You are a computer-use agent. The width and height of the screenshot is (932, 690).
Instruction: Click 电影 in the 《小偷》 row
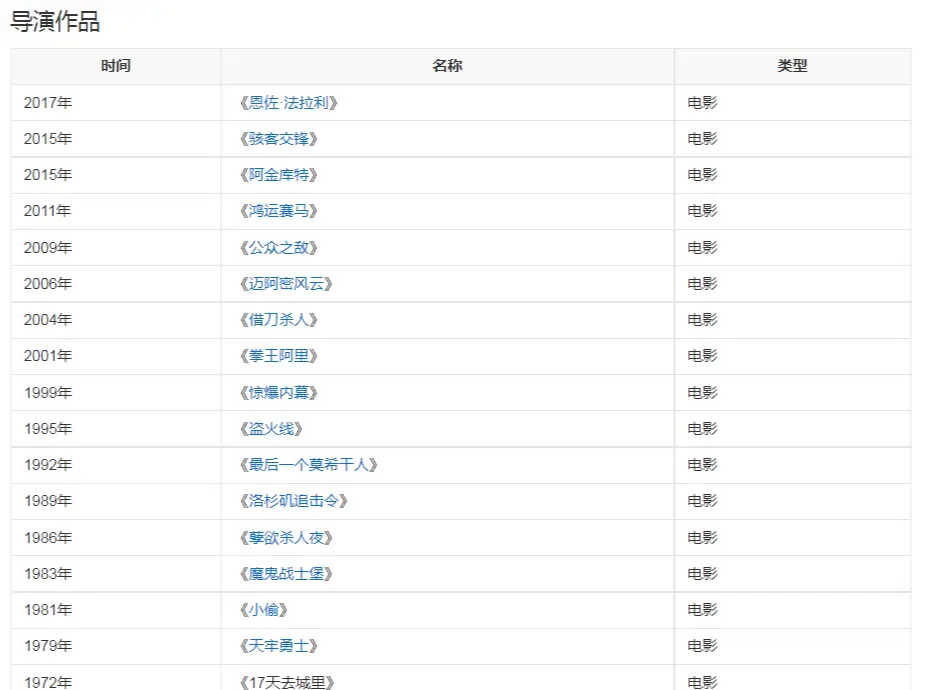pos(702,610)
